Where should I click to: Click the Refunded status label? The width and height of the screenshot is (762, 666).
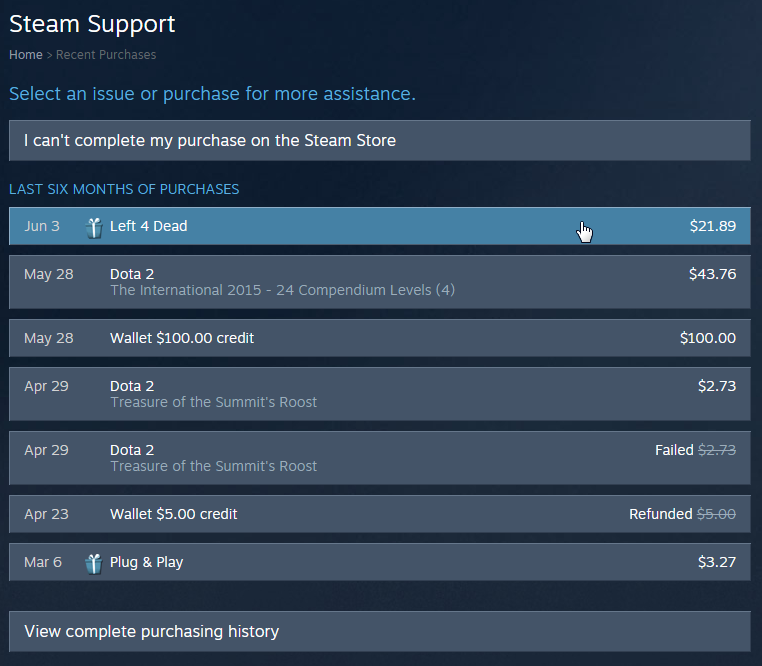(660, 515)
